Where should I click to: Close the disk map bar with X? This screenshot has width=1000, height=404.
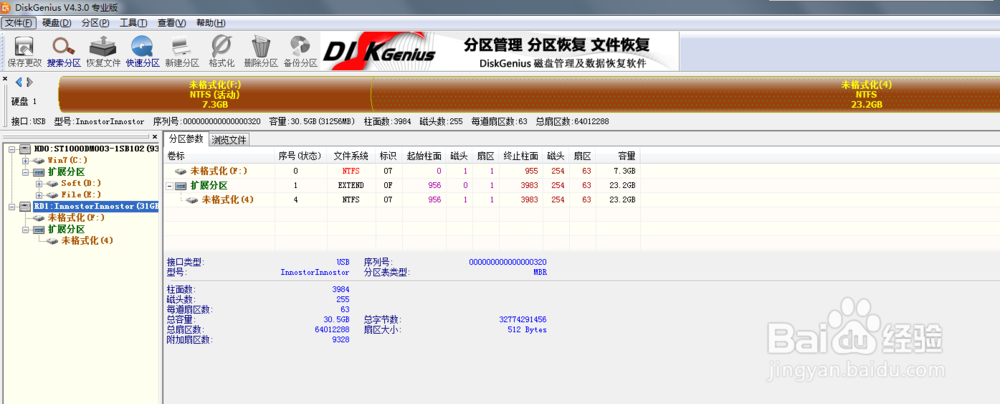[x=5, y=79]
